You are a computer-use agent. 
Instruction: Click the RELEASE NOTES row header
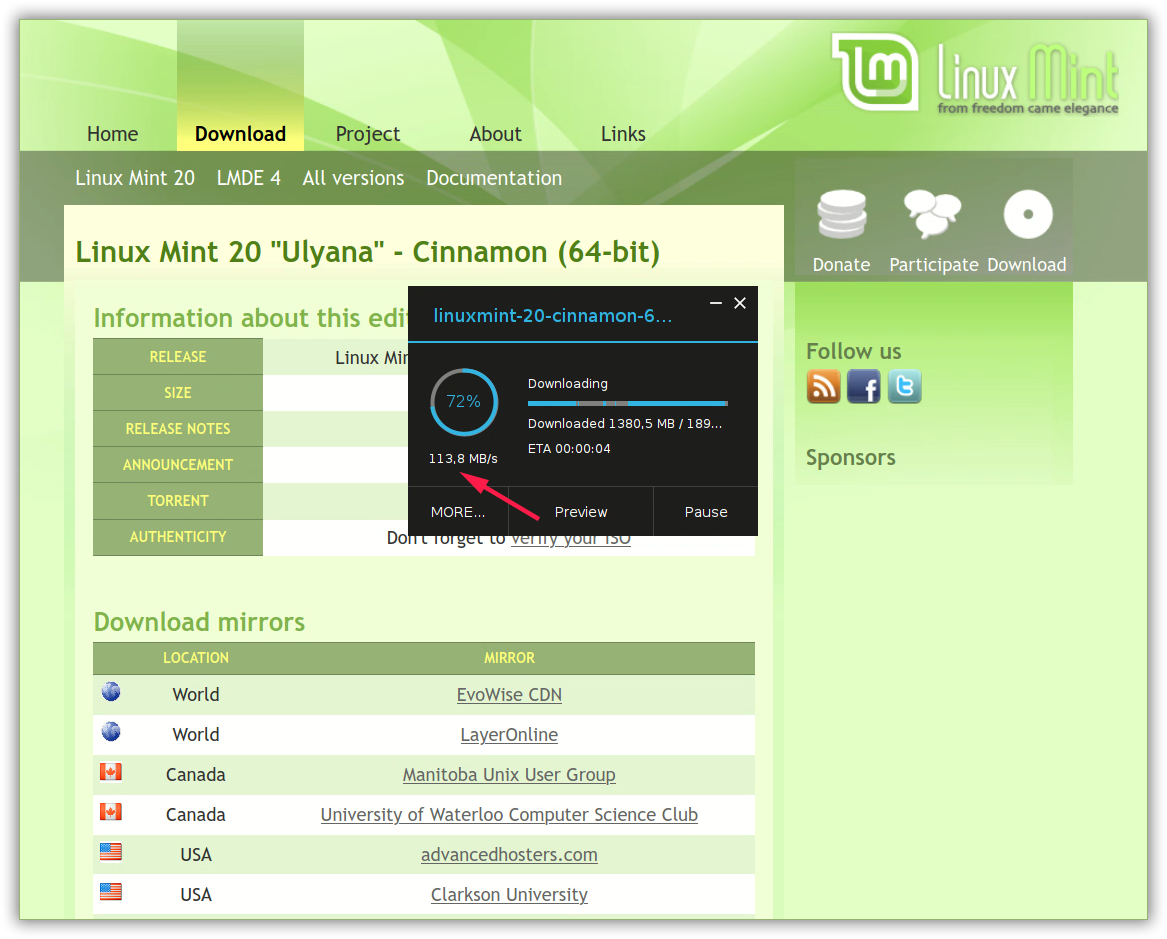[178, 429]
